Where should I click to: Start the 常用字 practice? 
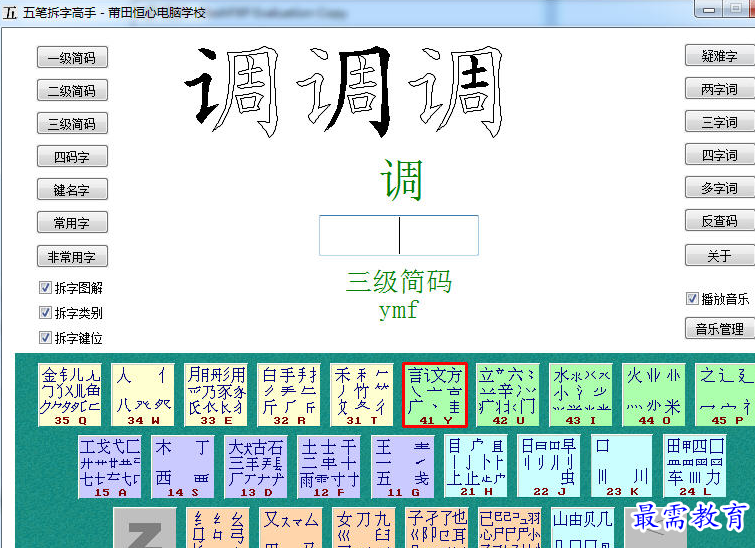72,223
